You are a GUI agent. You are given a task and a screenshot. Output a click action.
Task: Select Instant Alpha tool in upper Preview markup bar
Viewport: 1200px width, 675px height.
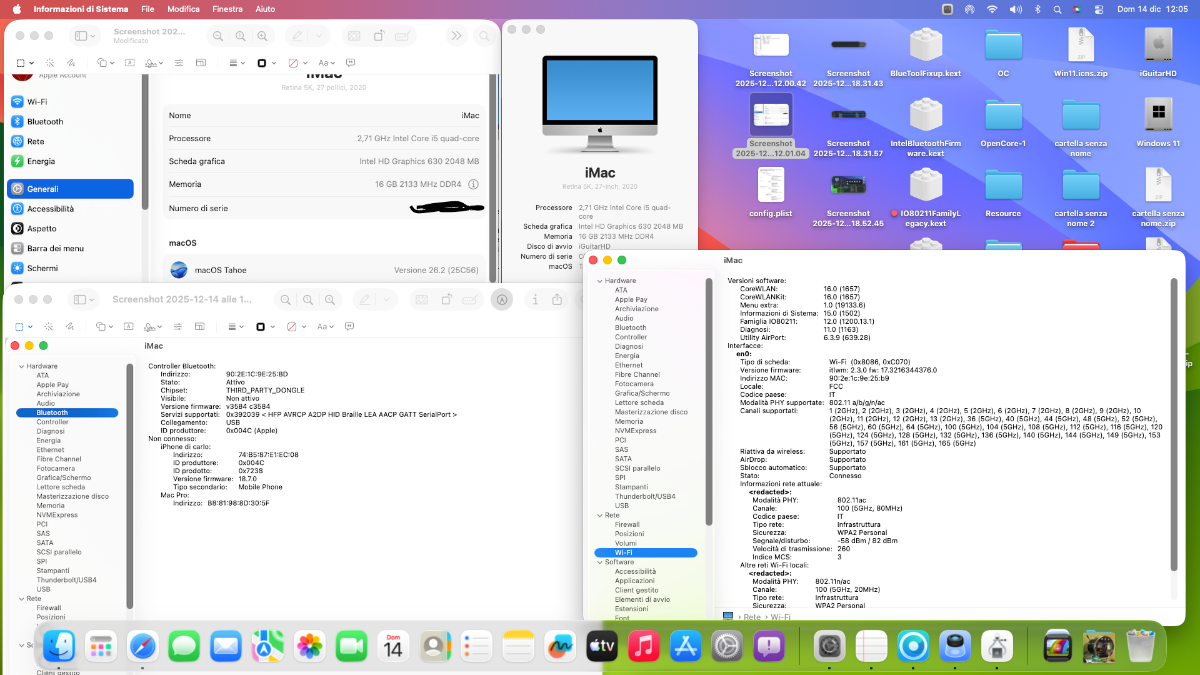(x=50, y=62)
